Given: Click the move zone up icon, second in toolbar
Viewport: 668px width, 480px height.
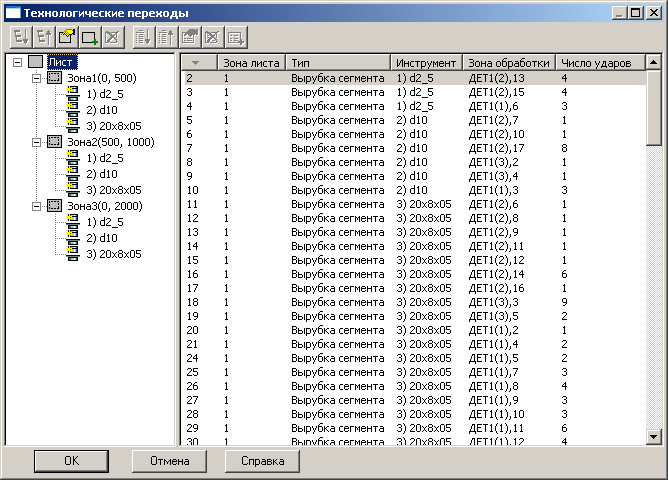Looking at the screenshot, I should (x=43, y=38).
